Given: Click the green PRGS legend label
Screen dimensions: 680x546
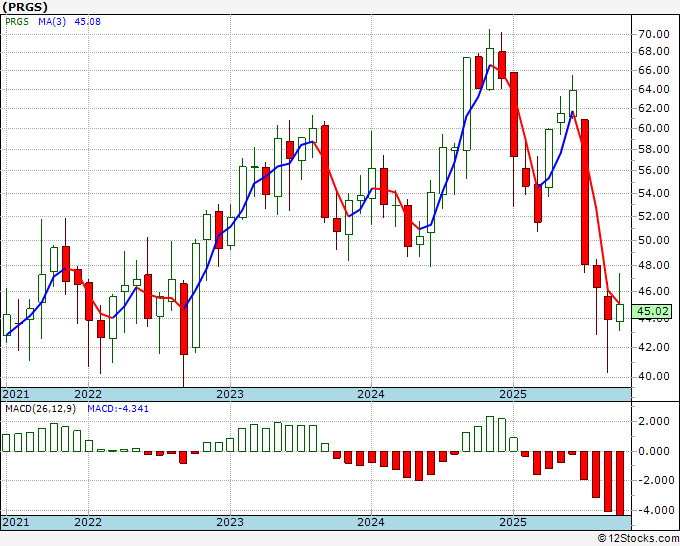Looking at the screenshot, I should point(17,22).
